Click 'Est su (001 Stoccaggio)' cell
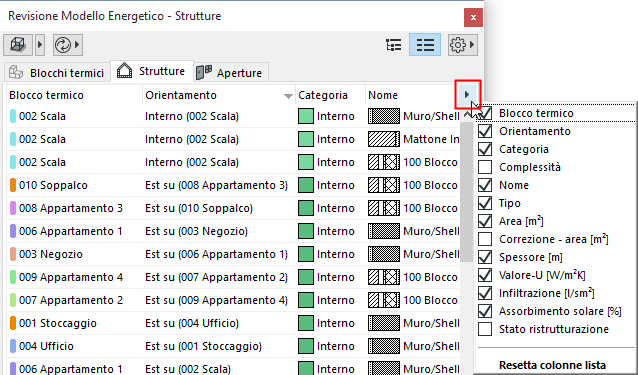Image resolution: width=638 pixels, height=375 pixels. (x=203, y=346)
